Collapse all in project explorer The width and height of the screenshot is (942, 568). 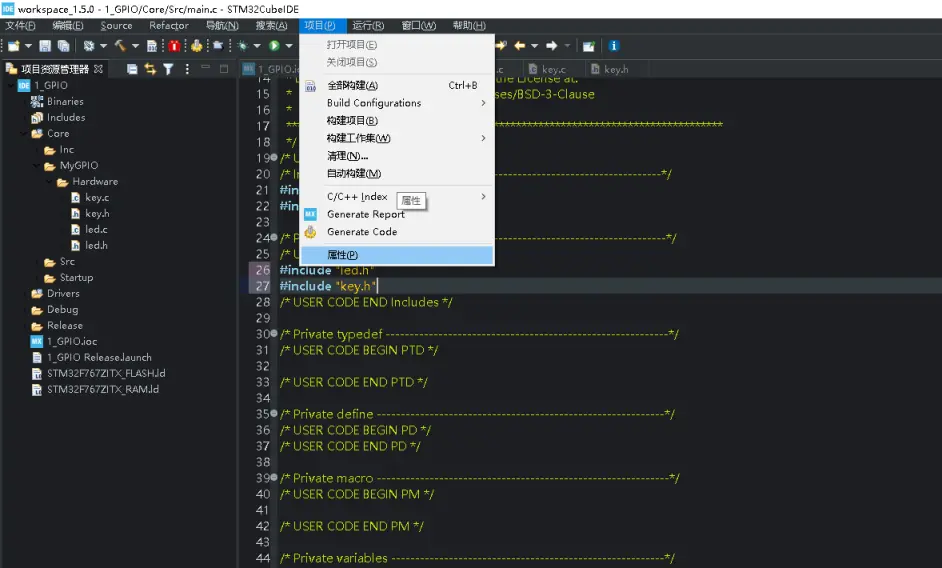click(x=132, y=69)
